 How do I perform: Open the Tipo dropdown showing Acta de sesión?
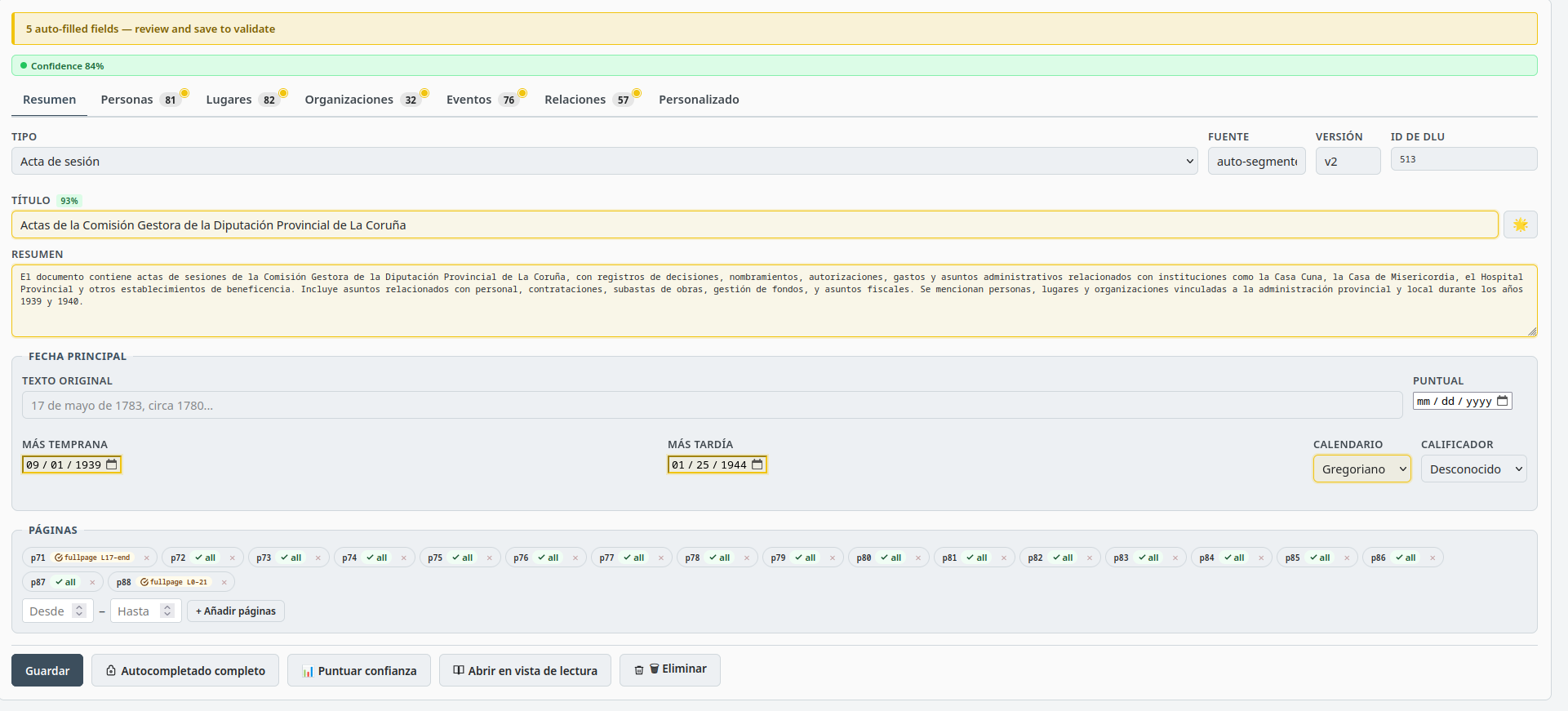(605, 161)
